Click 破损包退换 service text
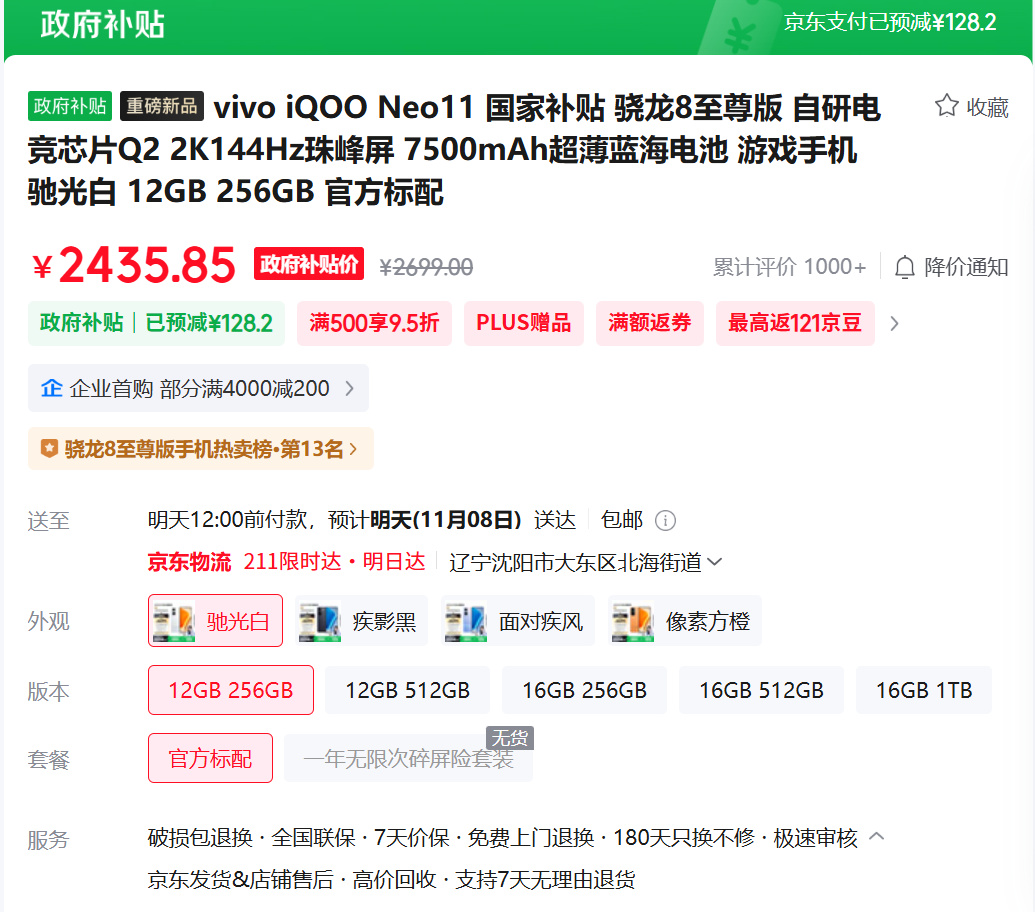The image size is (1035, 912). tap(200, 837)
